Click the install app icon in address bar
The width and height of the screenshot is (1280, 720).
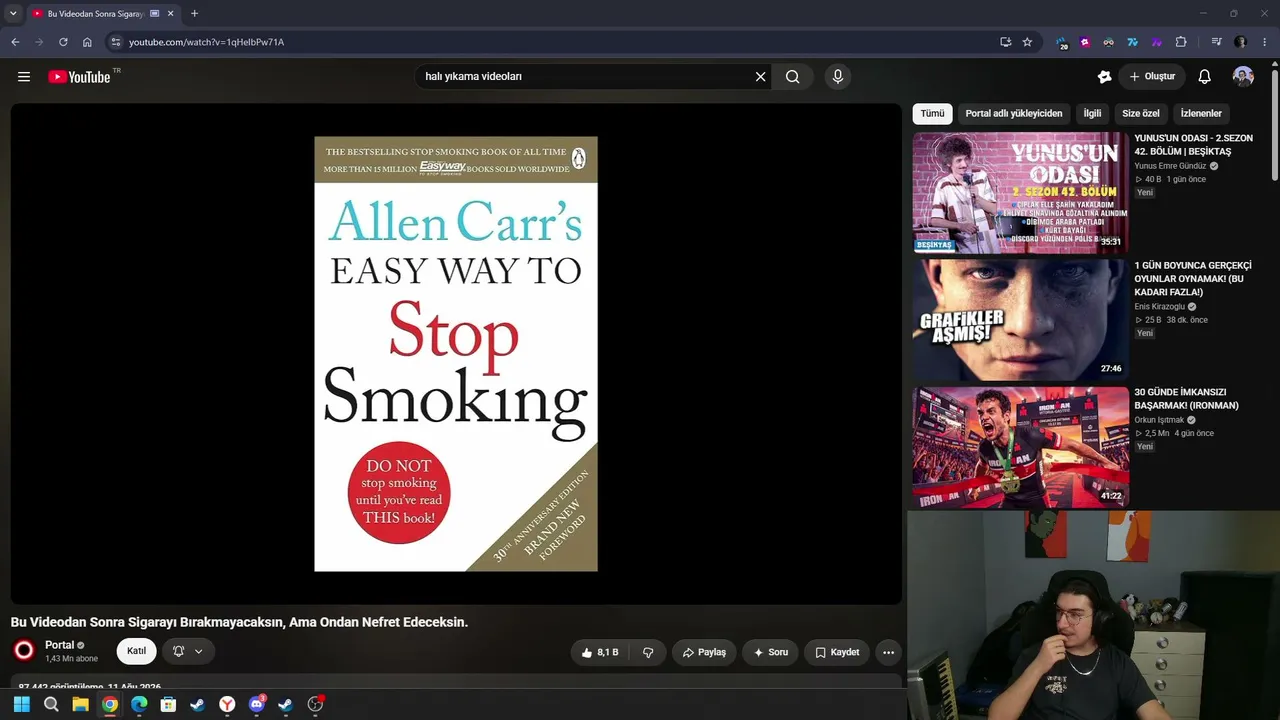1005,42
